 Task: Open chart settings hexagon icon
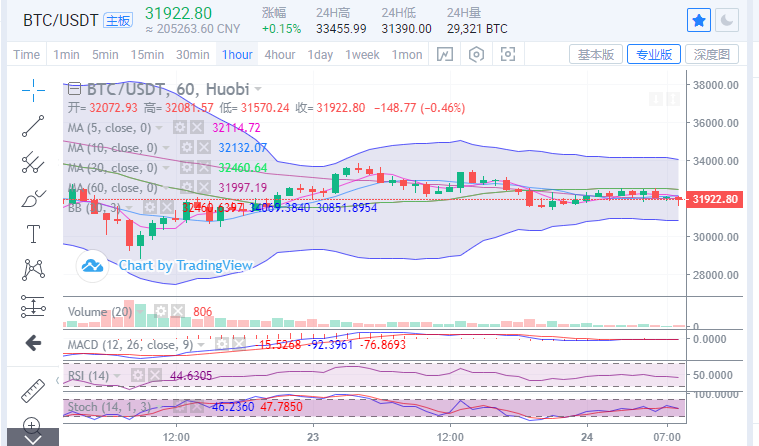(476, 54)
